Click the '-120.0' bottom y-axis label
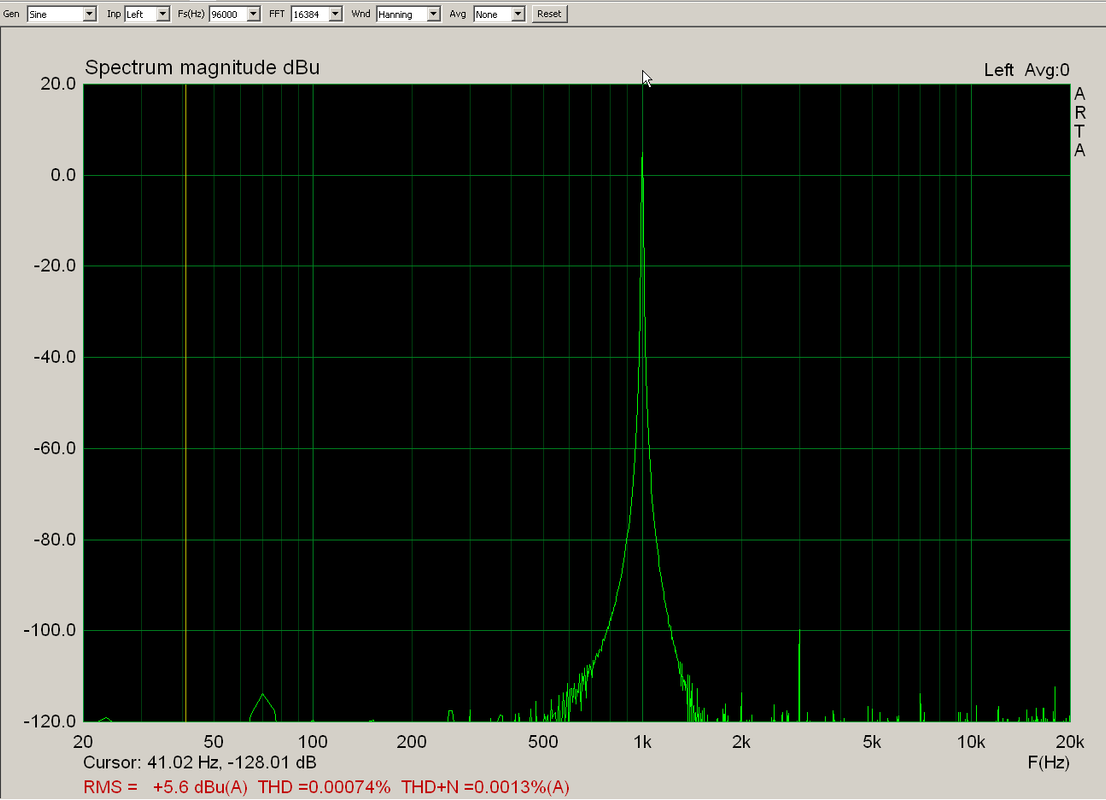Screen dimensions: 1106x800 [49, 722]
